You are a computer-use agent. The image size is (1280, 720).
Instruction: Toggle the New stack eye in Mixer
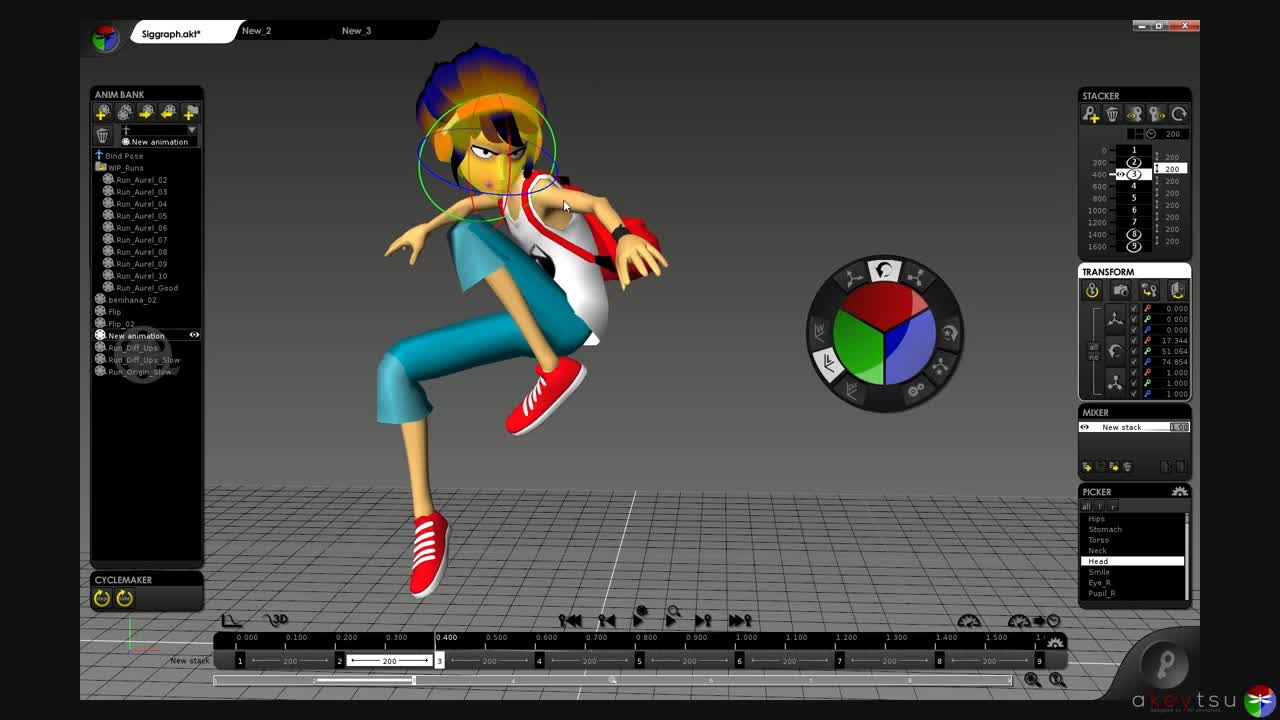tap(1085, 427)
